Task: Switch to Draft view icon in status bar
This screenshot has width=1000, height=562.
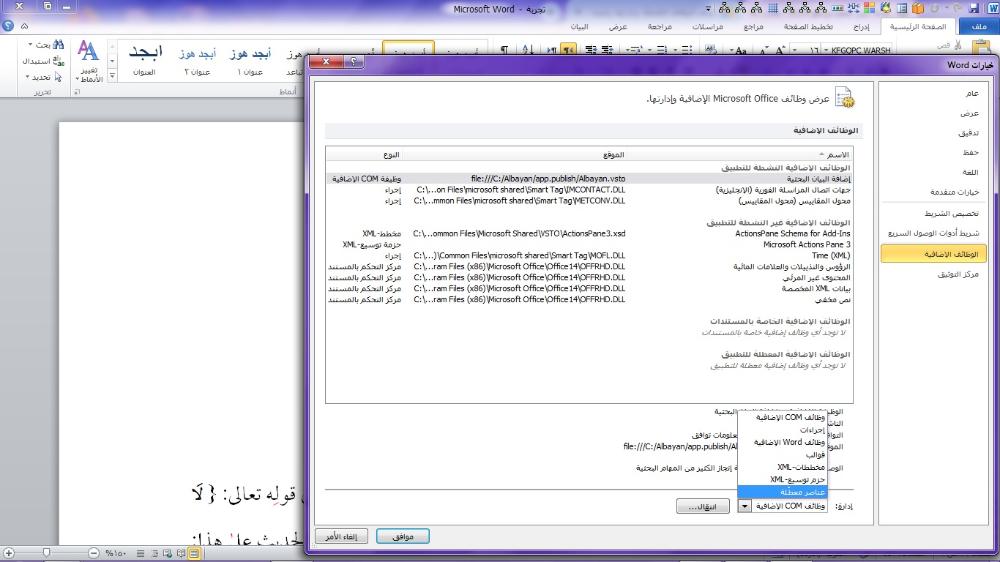Action: point(140,554)
